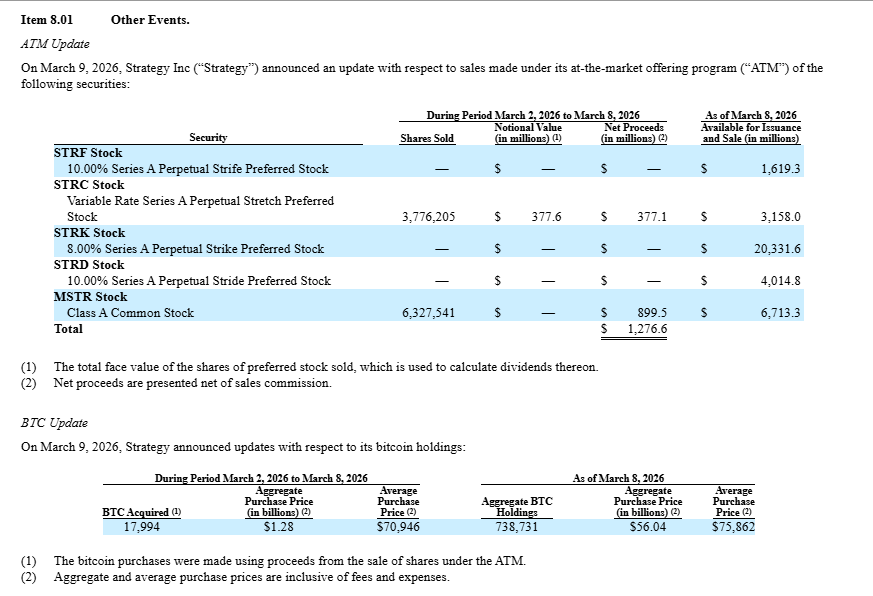Select the 1,276.6 total net proceeds
This screenshot has height=596, width=873.
pos(647,329)
